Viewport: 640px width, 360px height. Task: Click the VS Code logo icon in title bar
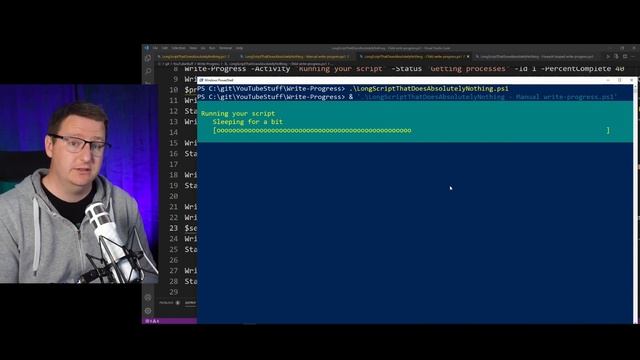pos(147,48)
